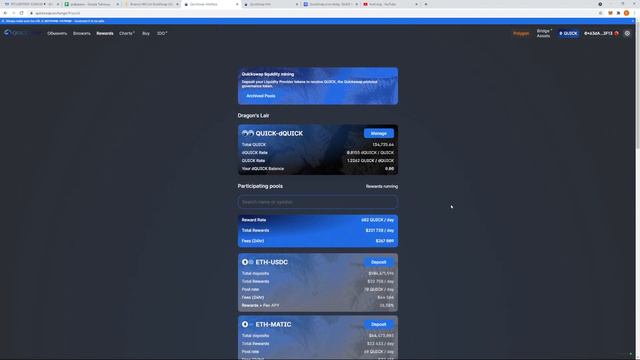Open a new browser tab with plus
The height and width of the screenshot is (360, 640).
point(426,4)
